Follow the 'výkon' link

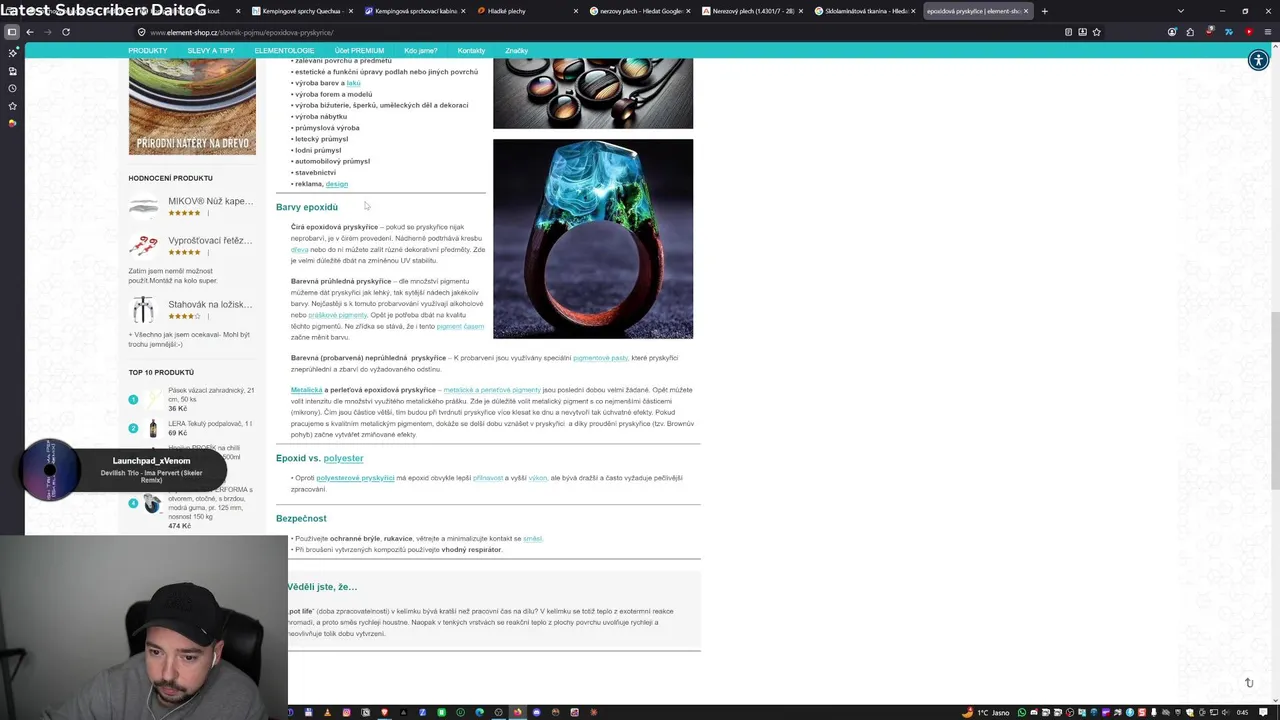tap(538, 478)
